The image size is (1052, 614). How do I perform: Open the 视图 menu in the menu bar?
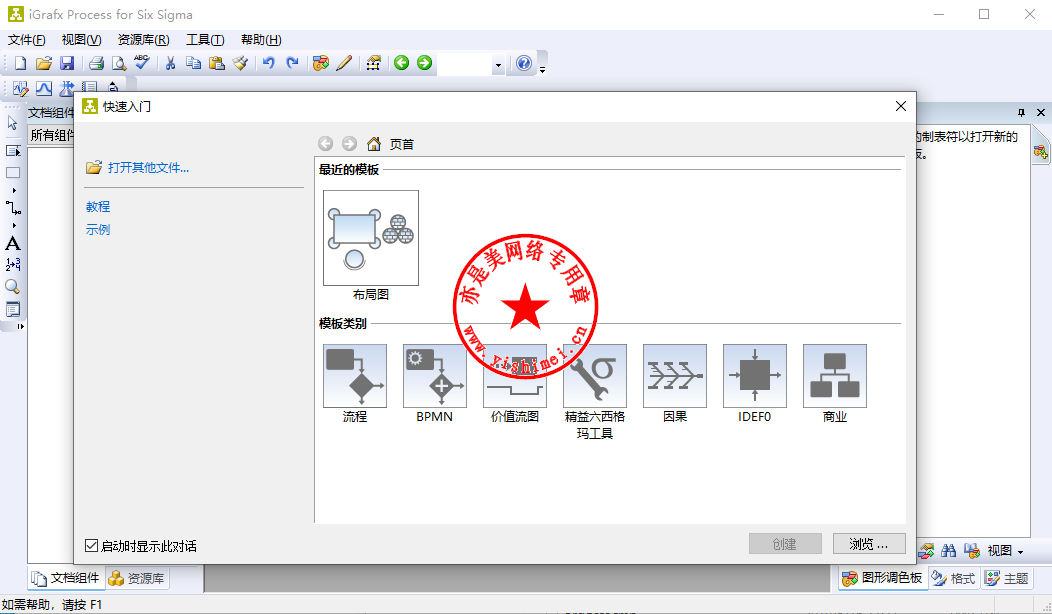coord(81,40)
